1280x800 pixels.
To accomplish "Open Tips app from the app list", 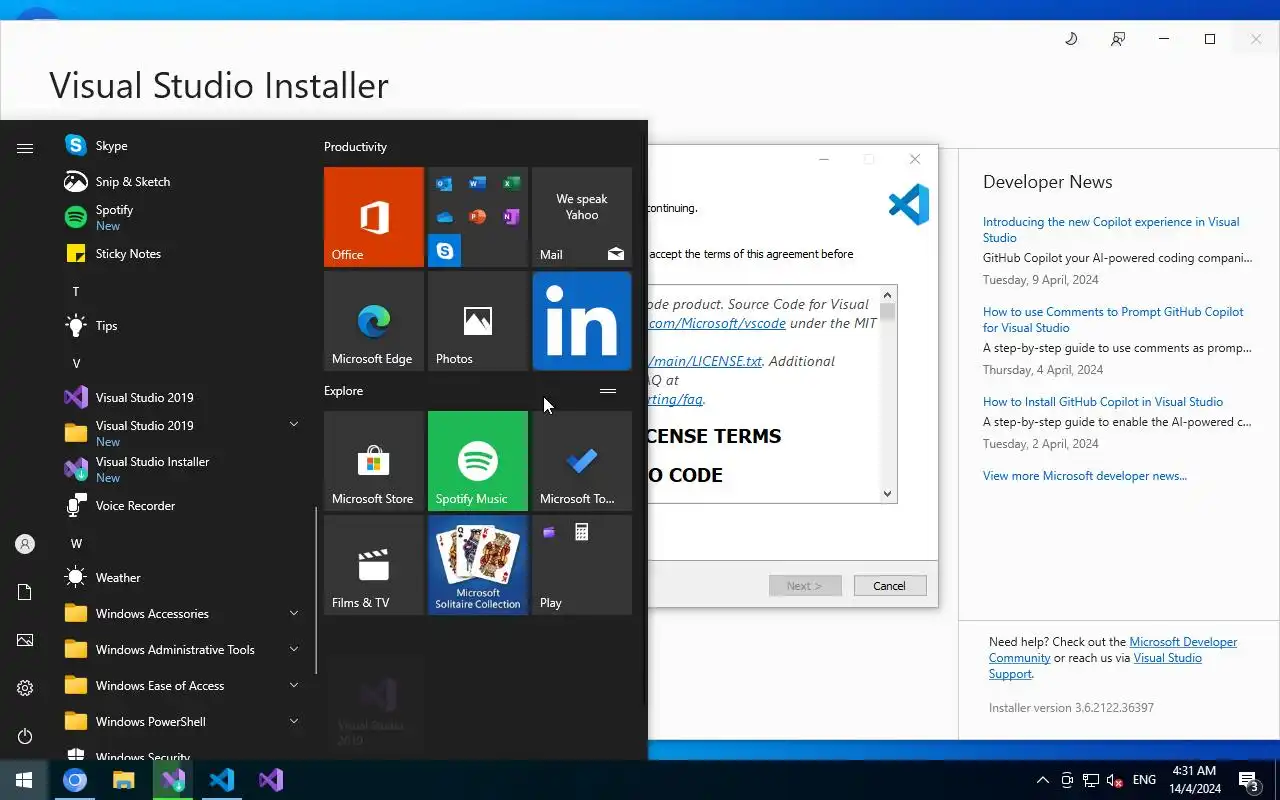I will tap(186, 326).
